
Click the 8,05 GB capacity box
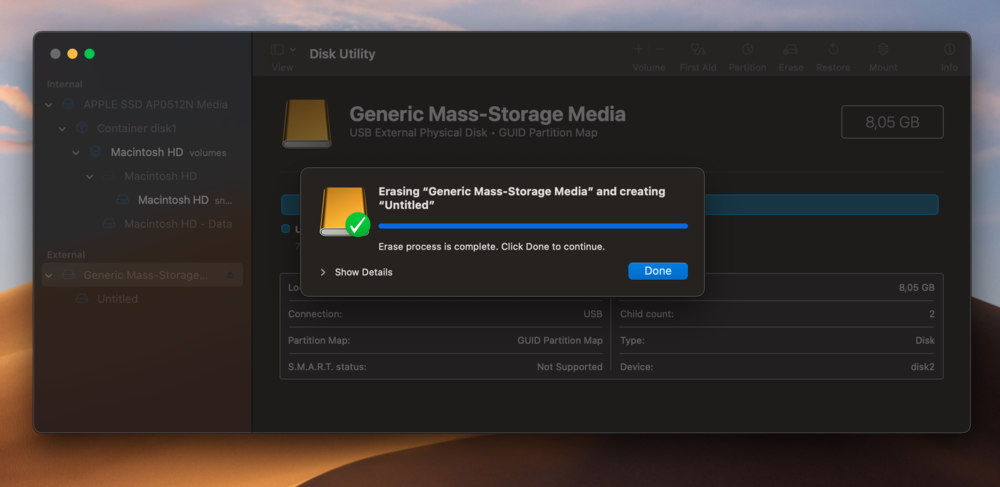[892, 122]
